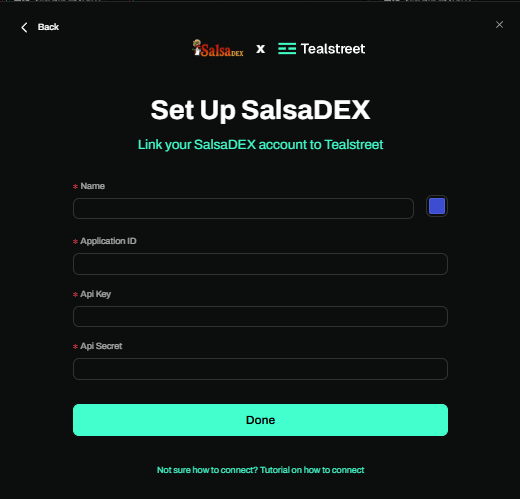Screen dimensions: 520x499
Task: Focus the Api Secret input field
Action: (260, 369)
